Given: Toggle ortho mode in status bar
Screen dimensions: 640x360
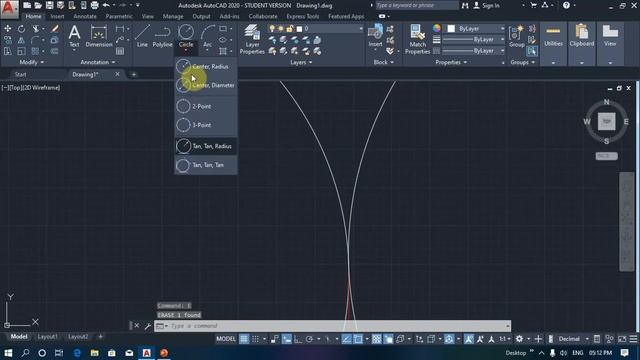Looking at the screenshot, I should (298, 339).
